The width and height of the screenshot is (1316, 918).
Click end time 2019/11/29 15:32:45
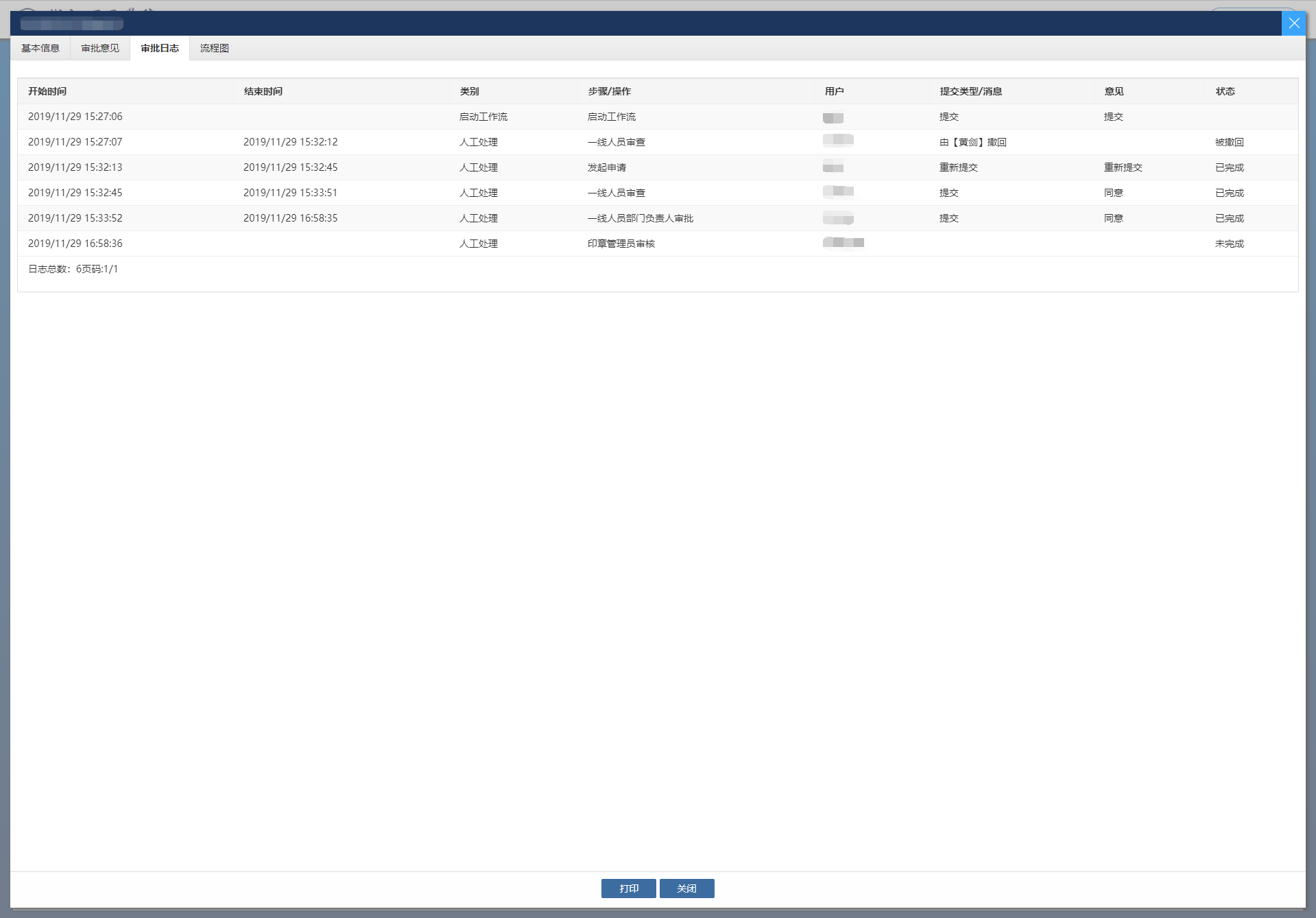(291, 167)
